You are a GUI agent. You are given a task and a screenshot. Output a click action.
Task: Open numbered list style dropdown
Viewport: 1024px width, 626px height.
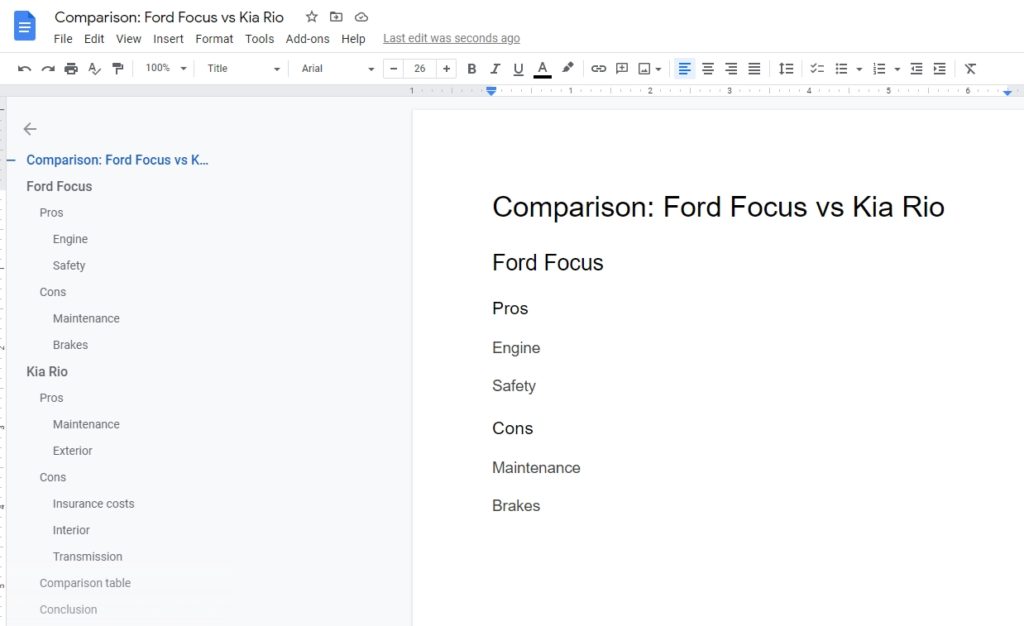coord(897,69)
